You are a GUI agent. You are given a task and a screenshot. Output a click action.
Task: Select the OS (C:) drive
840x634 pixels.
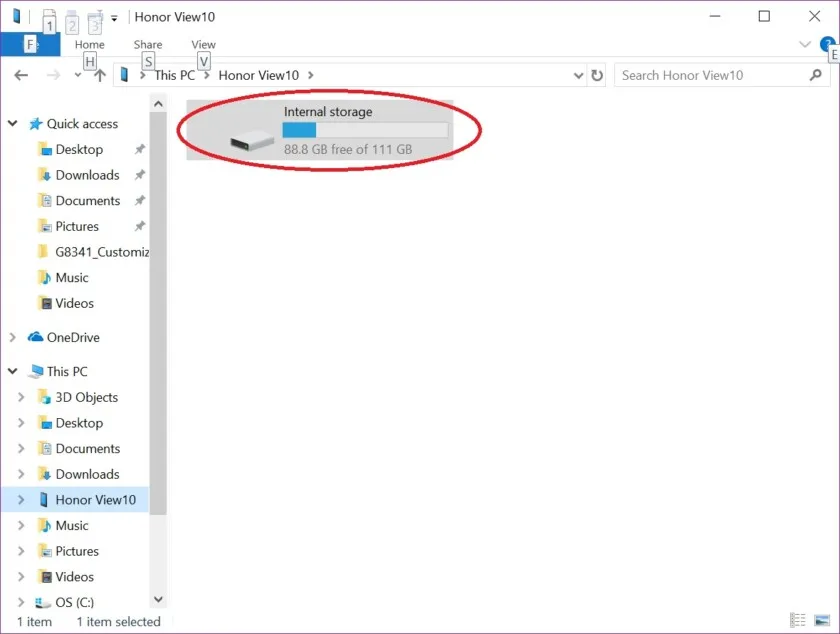coord(74,602)
